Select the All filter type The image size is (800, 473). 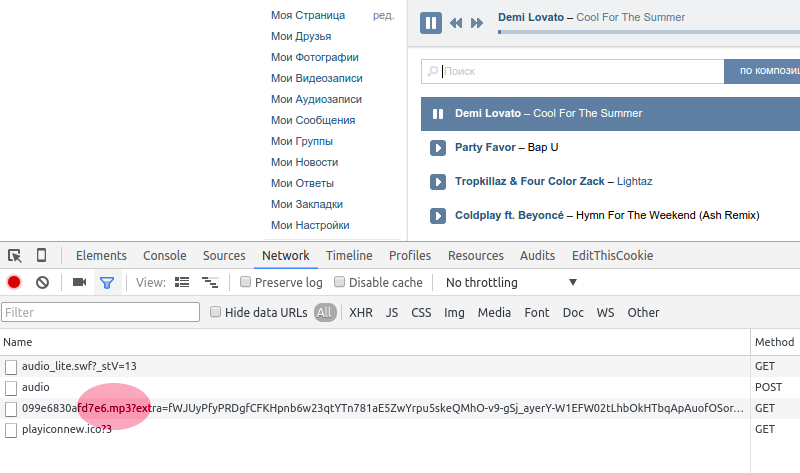pyautogui.click(x=325, y=313)
